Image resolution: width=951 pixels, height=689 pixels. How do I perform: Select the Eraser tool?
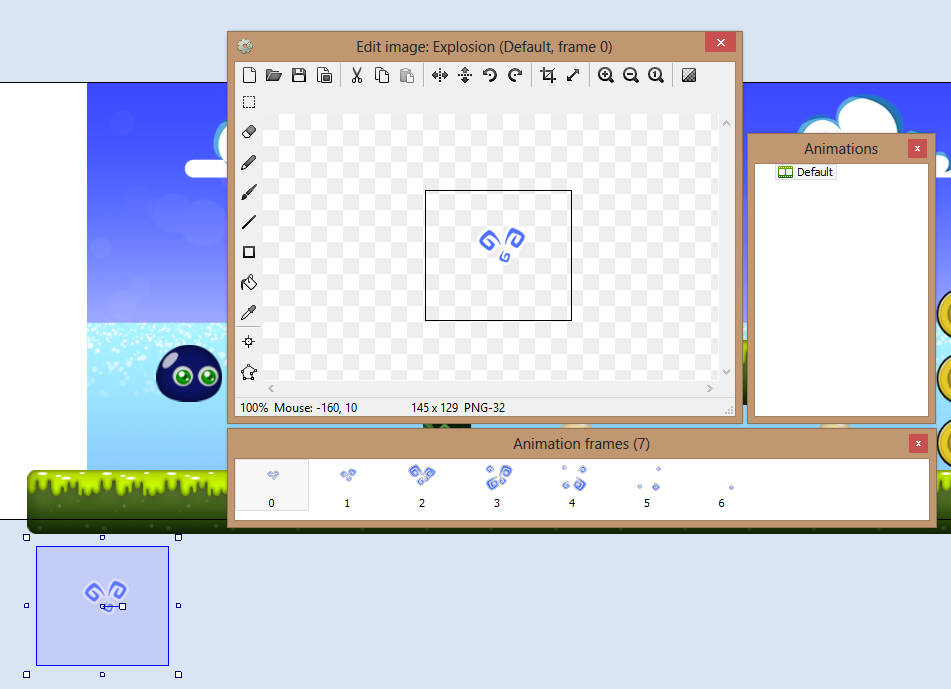[x=249, y=132]
